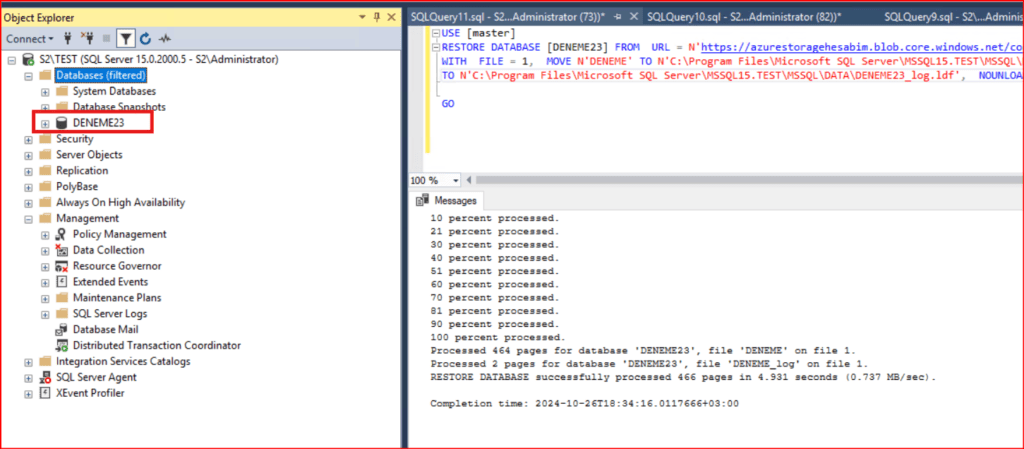1024x449 pixels.
Task: Expand the DENEME23 database node
Action: 45,123
